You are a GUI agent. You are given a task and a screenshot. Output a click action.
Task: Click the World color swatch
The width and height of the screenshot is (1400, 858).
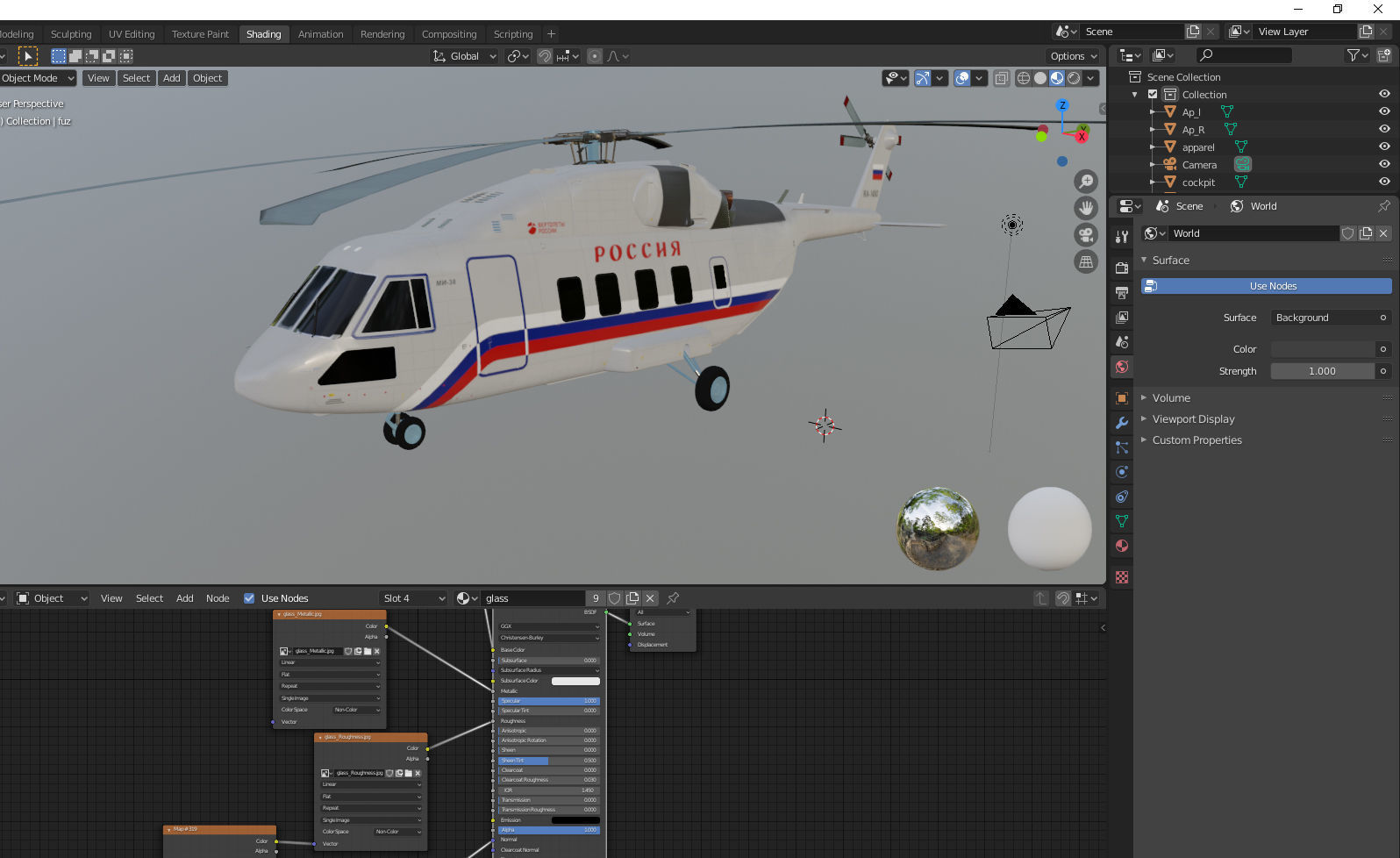click(x=1323, y=349)
